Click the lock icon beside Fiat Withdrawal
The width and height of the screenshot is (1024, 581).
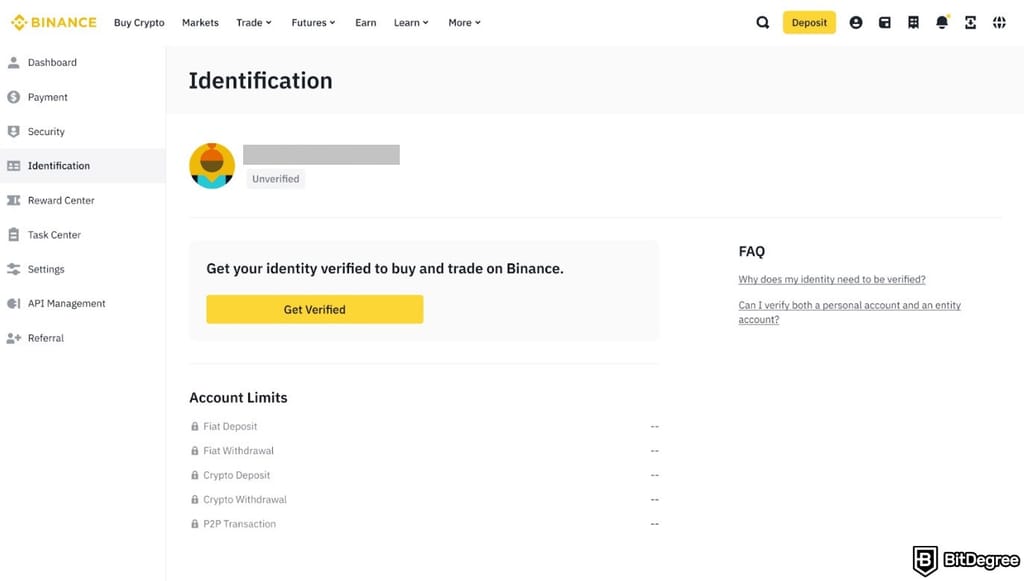coord(195,450)
